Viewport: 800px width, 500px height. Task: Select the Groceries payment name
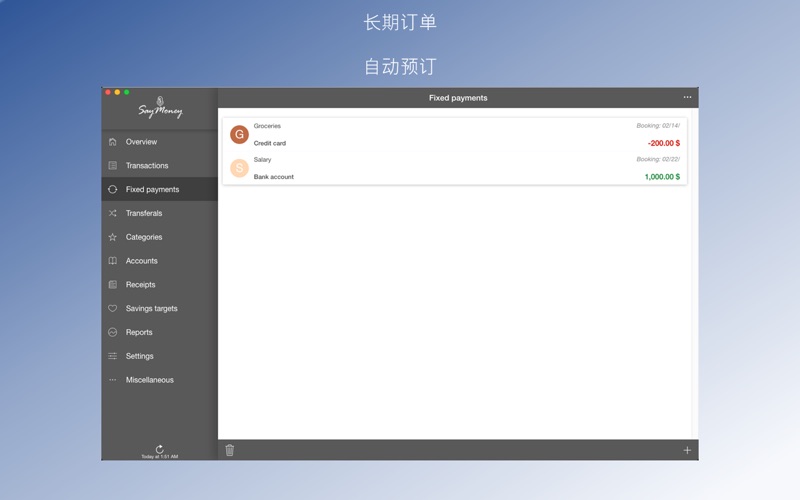point(267,126)
